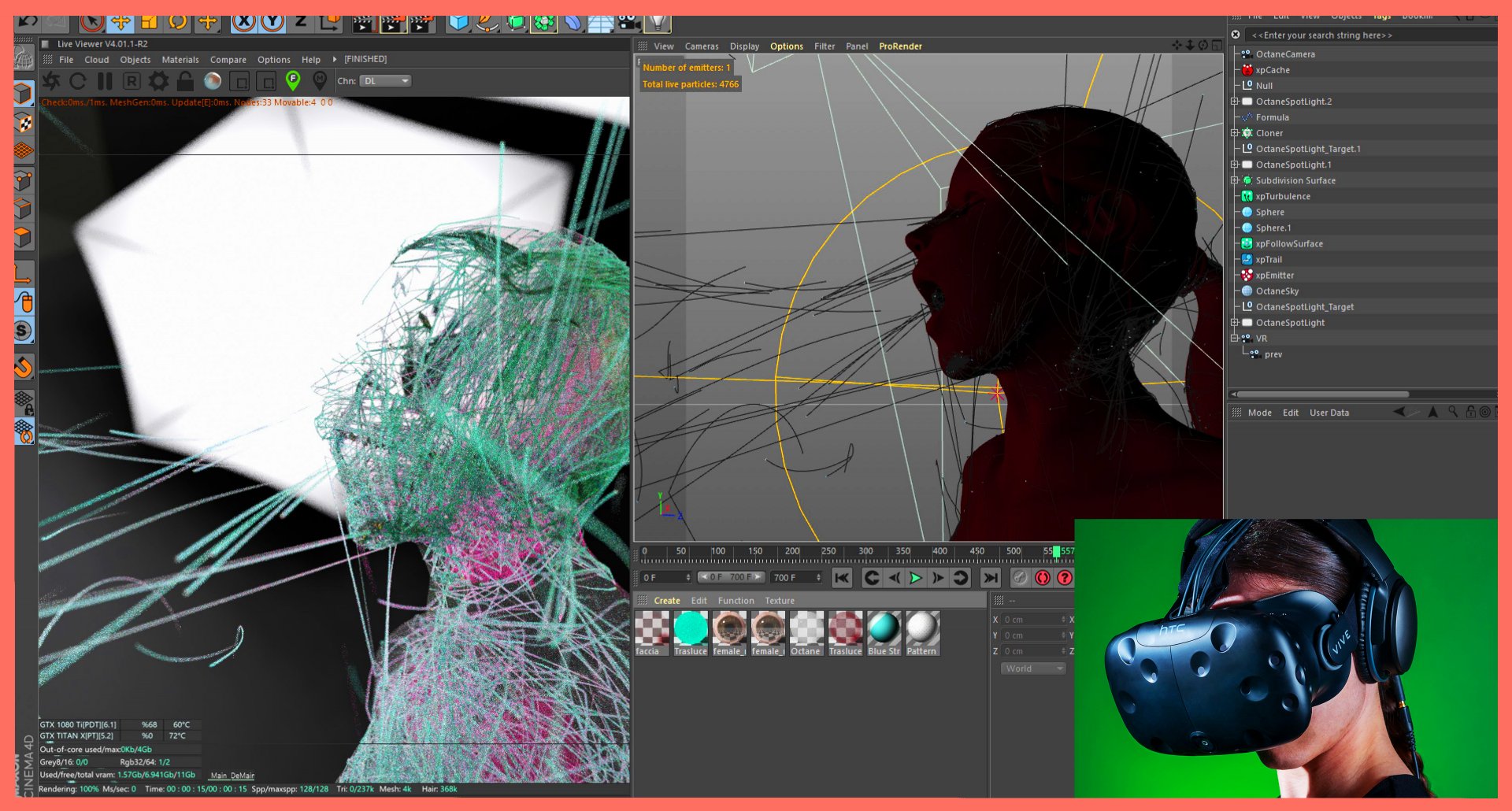Open viewport ProRender menu
1512x811 pixels.
tap(900, 46)
